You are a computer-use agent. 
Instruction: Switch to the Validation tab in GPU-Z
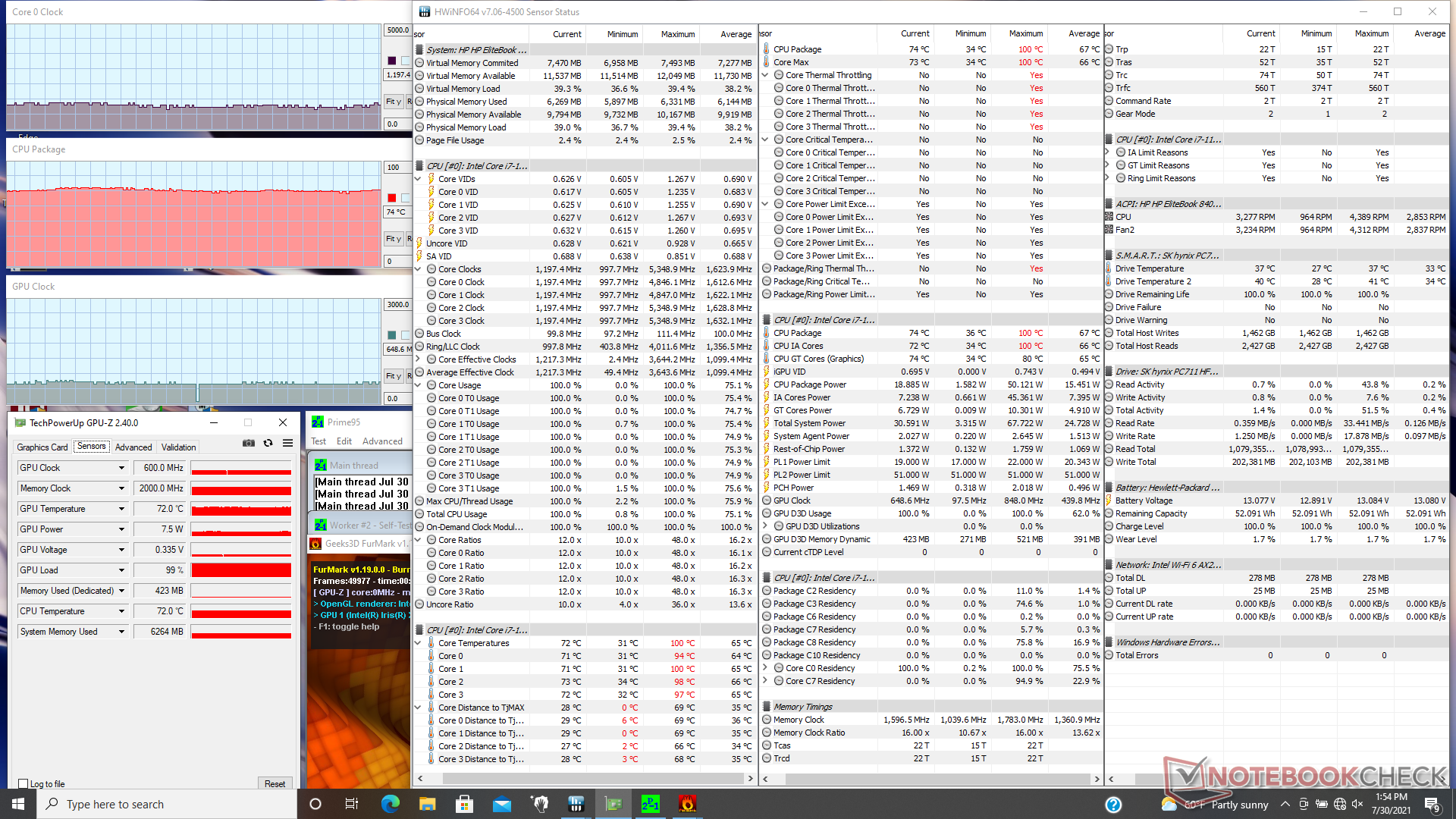click(178, 447)
